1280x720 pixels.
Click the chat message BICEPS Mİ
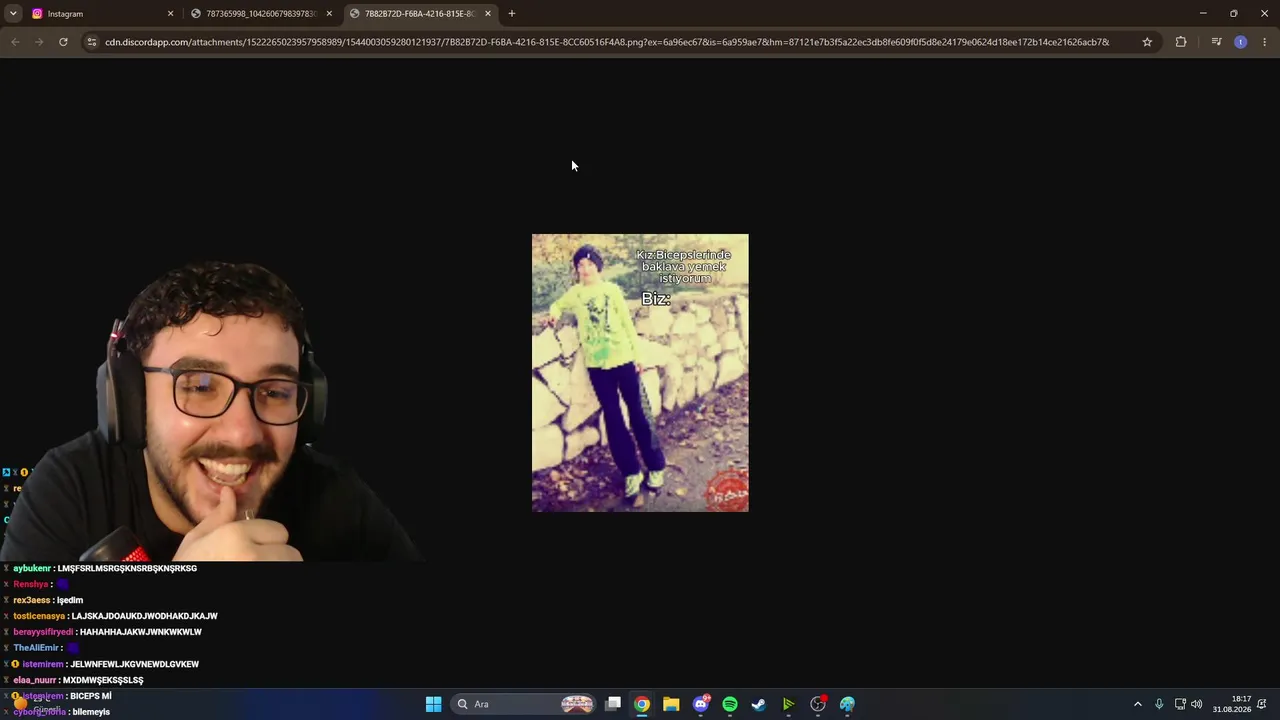(91, 696)
